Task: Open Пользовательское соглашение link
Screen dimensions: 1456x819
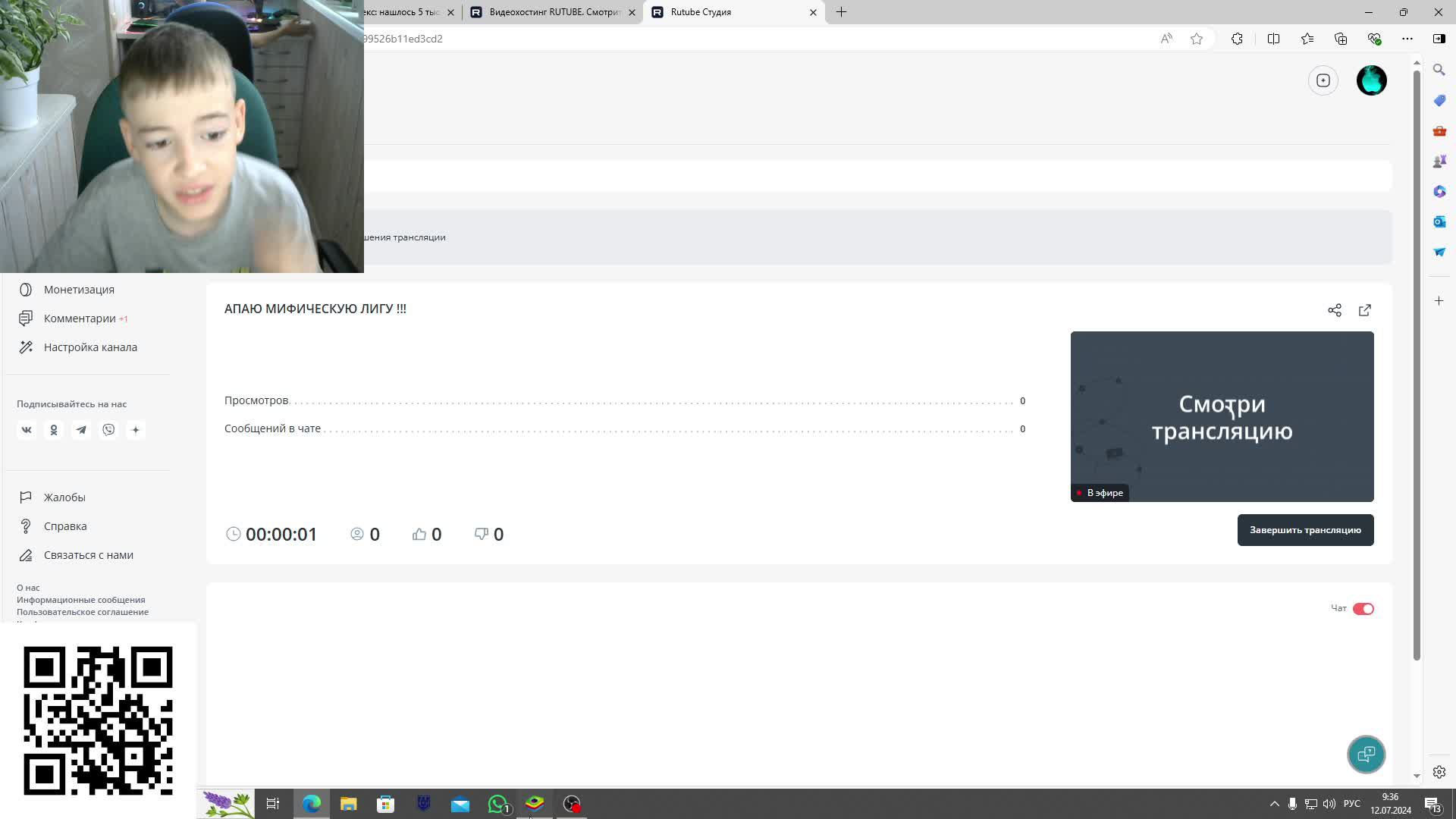Action: [83, 612]
